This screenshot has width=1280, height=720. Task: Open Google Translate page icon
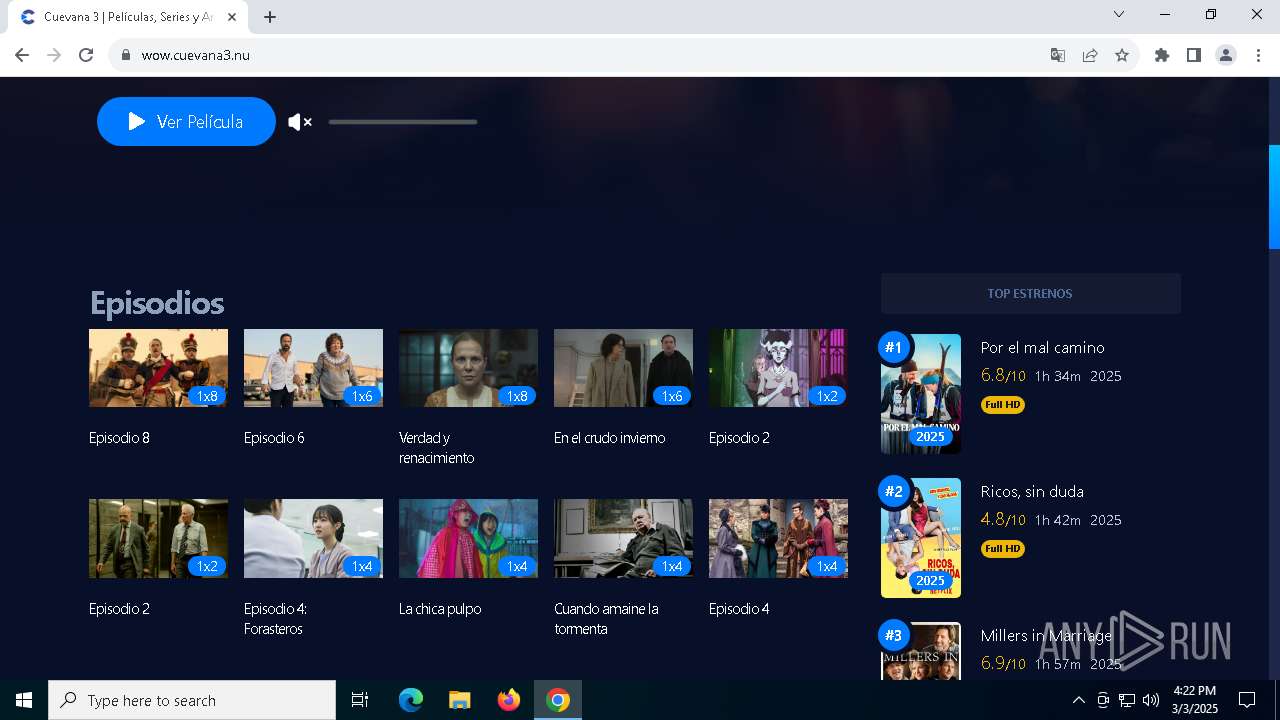coord(1058,55)
